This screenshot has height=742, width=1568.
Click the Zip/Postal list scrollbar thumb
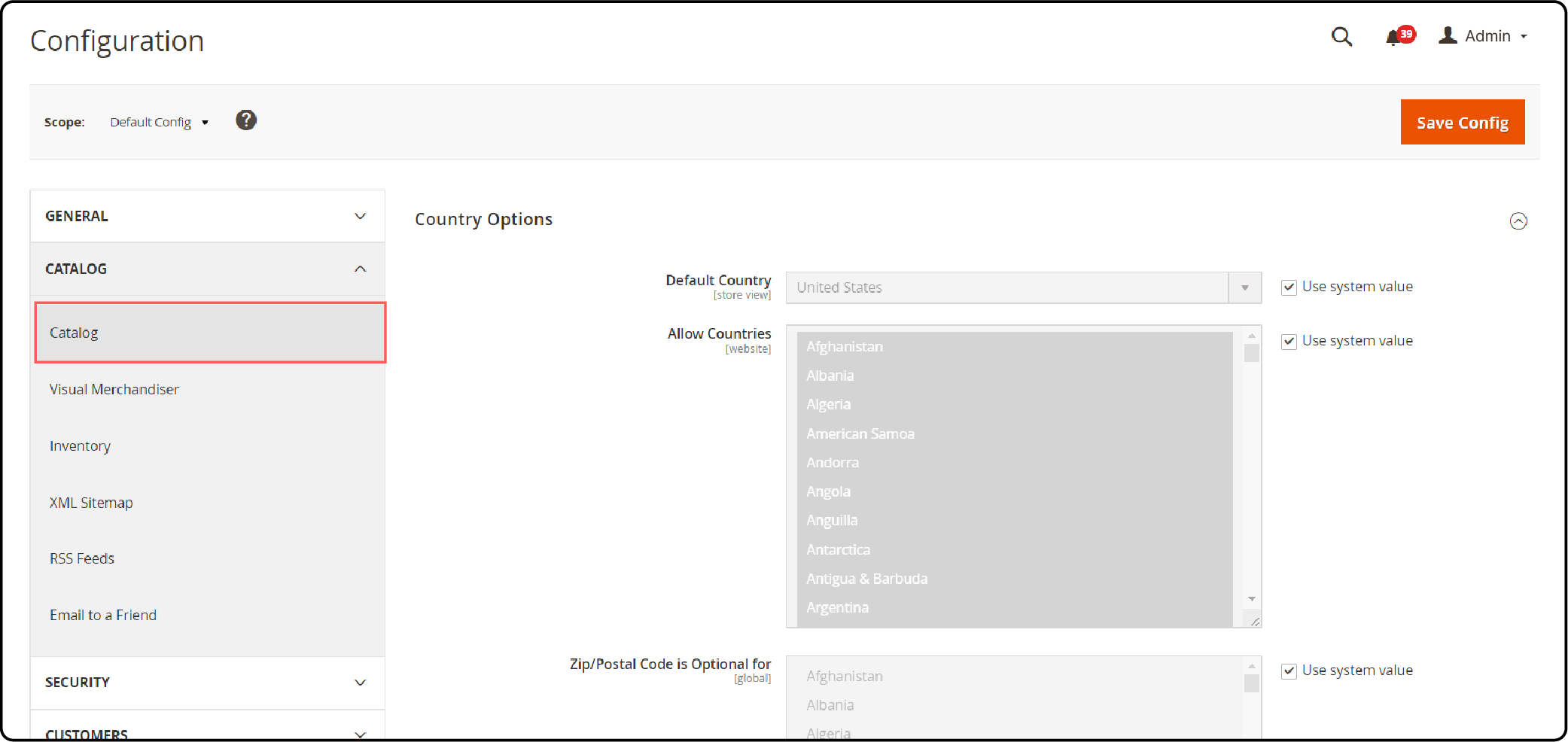point(1252,683)
